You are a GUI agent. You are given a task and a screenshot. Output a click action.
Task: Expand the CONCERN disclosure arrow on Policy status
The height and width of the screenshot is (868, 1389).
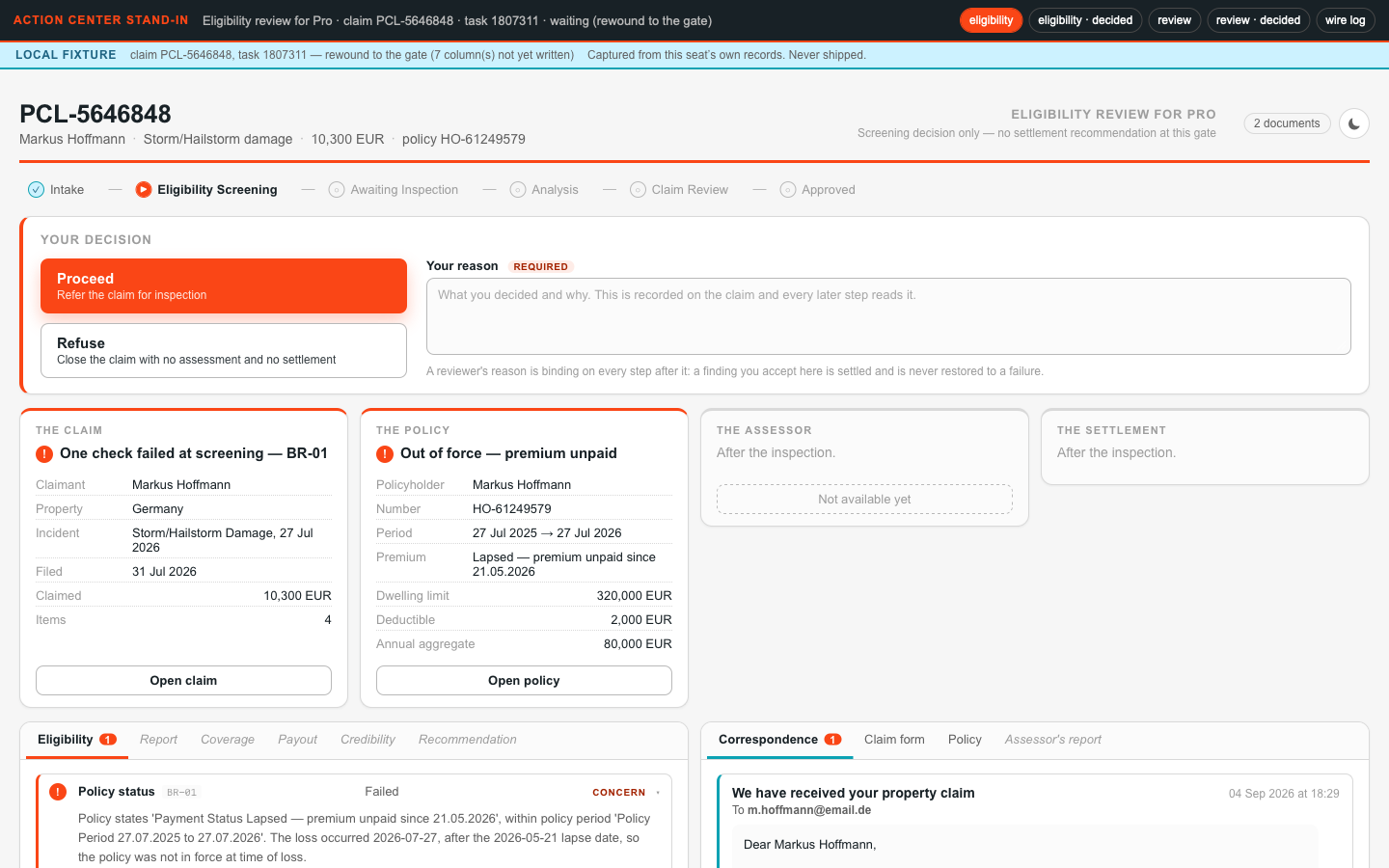(x=658, y=793)
